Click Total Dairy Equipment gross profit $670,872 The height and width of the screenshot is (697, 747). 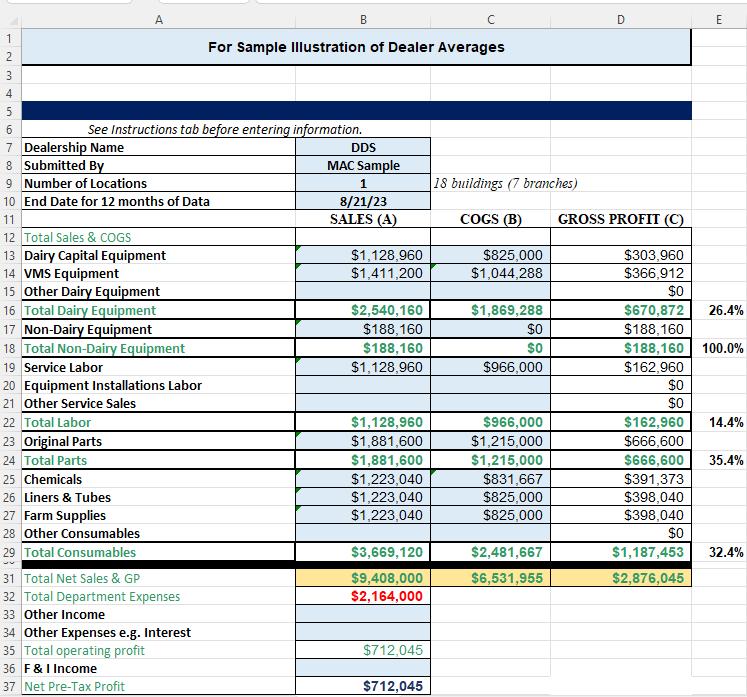coord(621,310)
